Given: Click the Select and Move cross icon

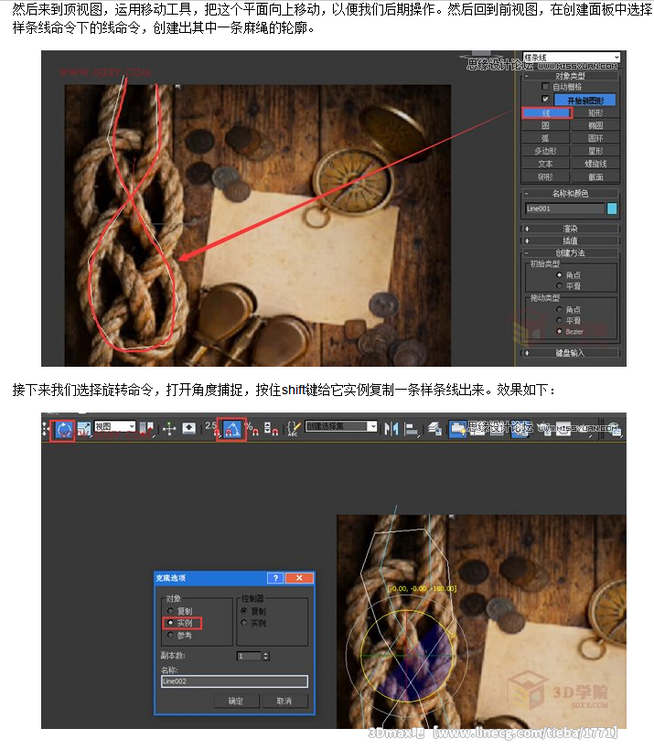Looking at the screenshot, I should point(168,428).
